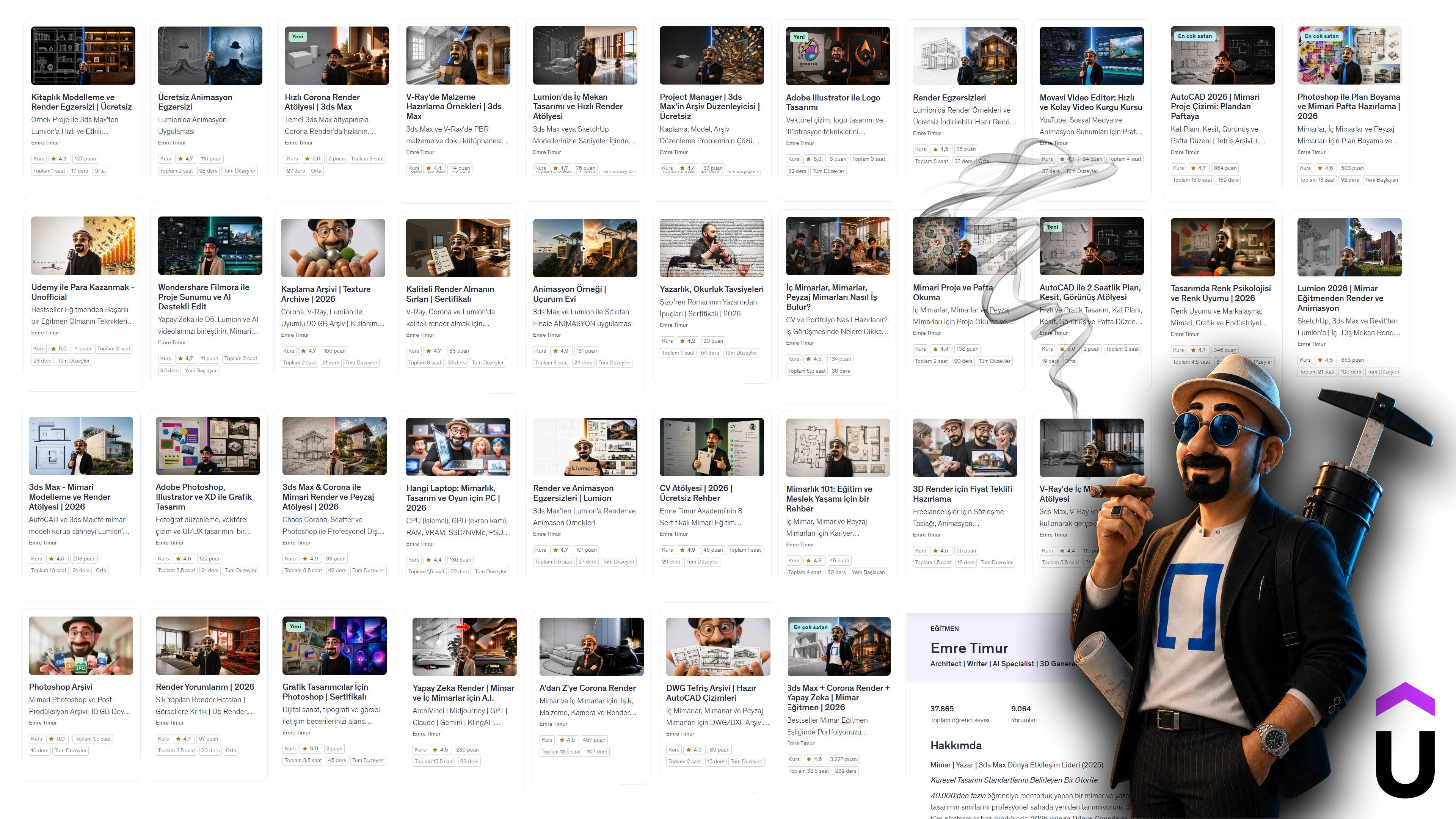Click the 'CV Atölyesi | 2026 | Ücretsiz Rehber' title
Screen dimensions: 1456x819
pyautogui.click(x=696, y=493)
